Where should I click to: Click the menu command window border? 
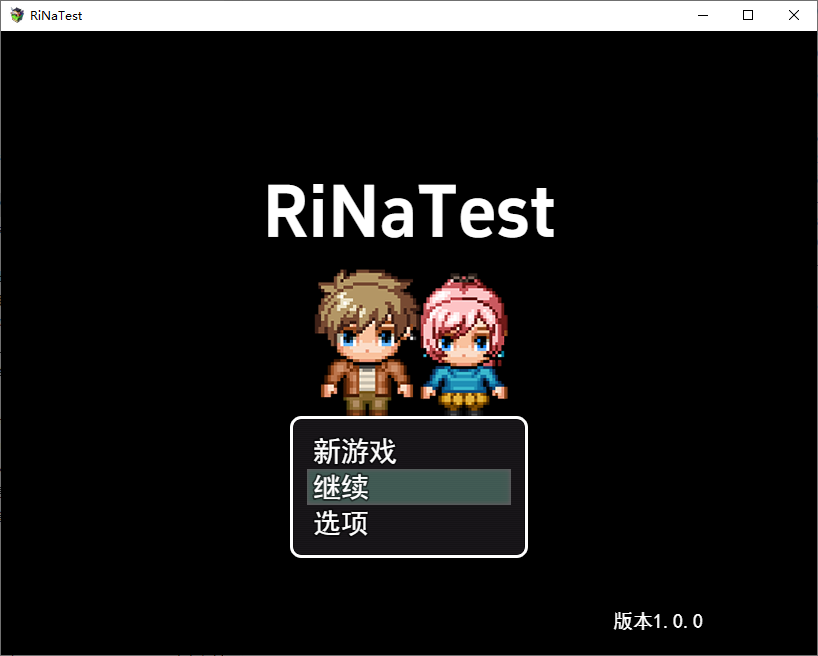[409, 417]
